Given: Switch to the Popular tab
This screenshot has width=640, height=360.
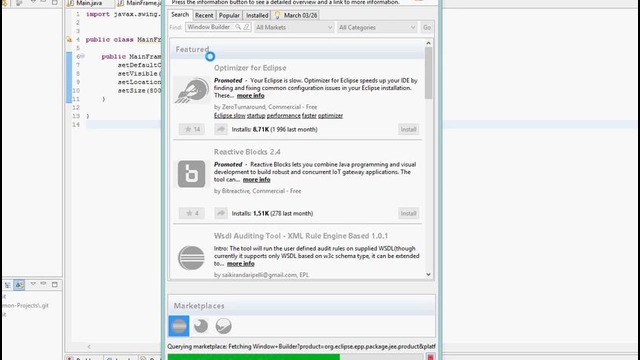Looking at the screenshot, I should point(229,15).
